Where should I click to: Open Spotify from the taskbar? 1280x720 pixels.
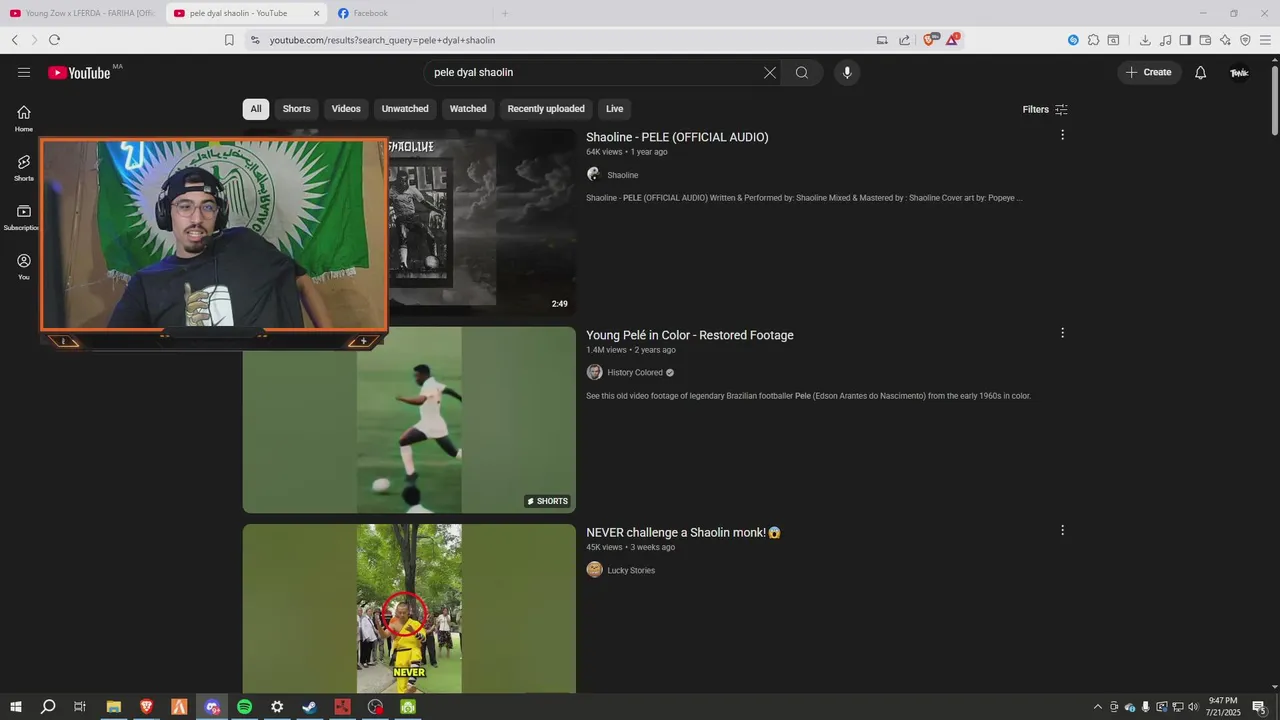pos(244,707)
